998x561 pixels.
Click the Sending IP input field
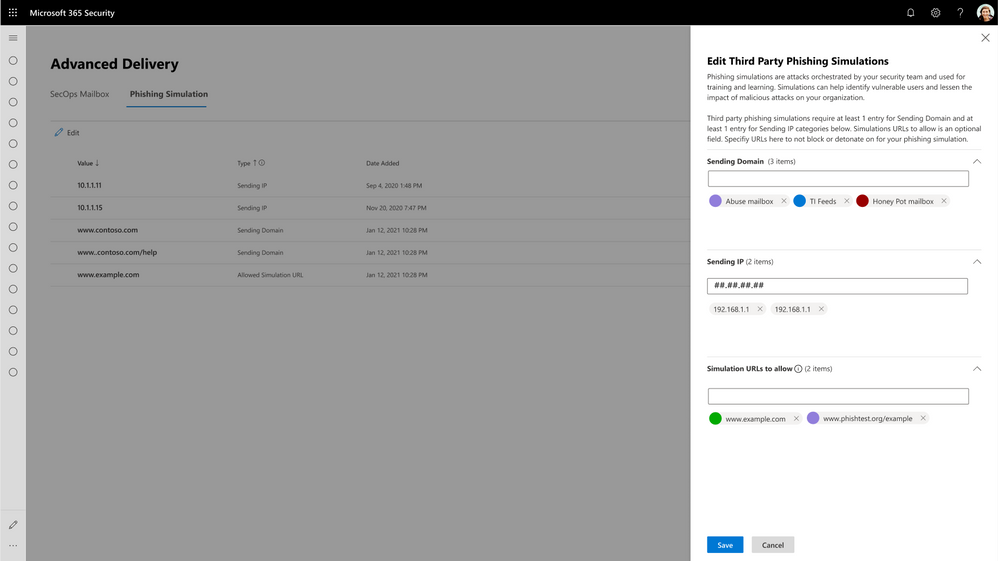point(837,286)
